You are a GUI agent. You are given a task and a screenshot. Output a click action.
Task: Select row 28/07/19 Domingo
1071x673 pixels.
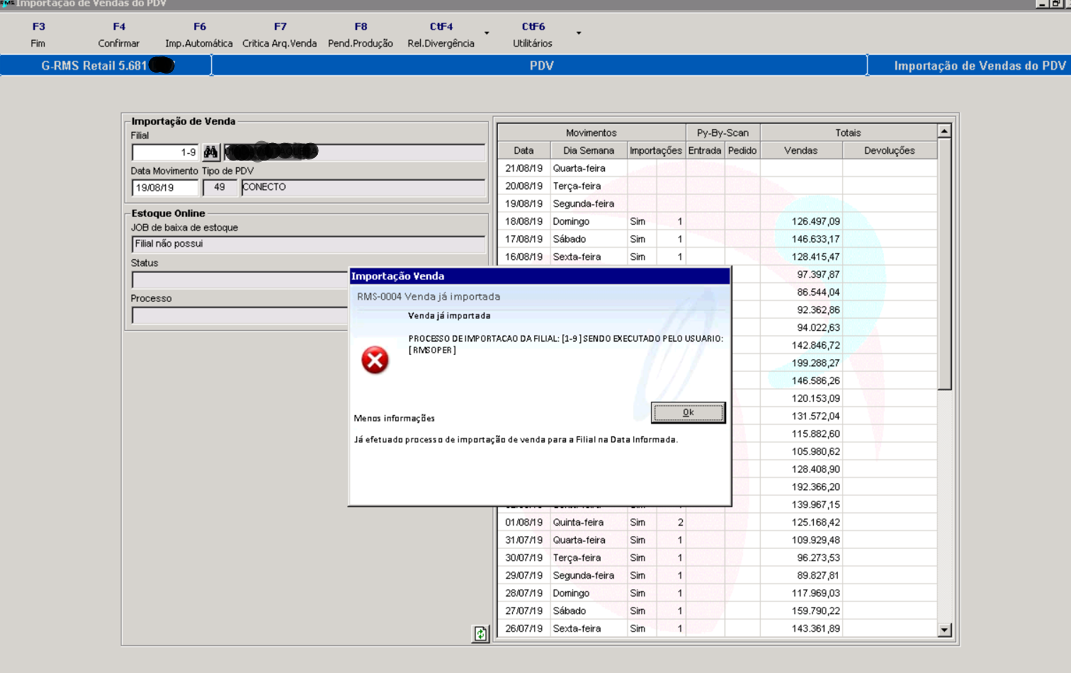717,593
